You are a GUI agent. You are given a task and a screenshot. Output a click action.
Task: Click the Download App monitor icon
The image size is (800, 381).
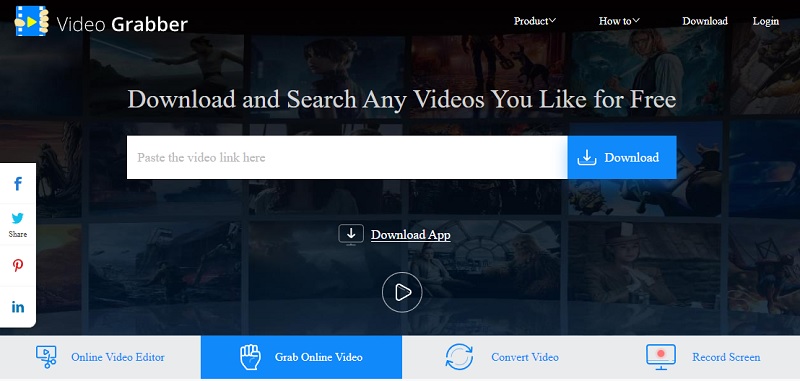351,235
